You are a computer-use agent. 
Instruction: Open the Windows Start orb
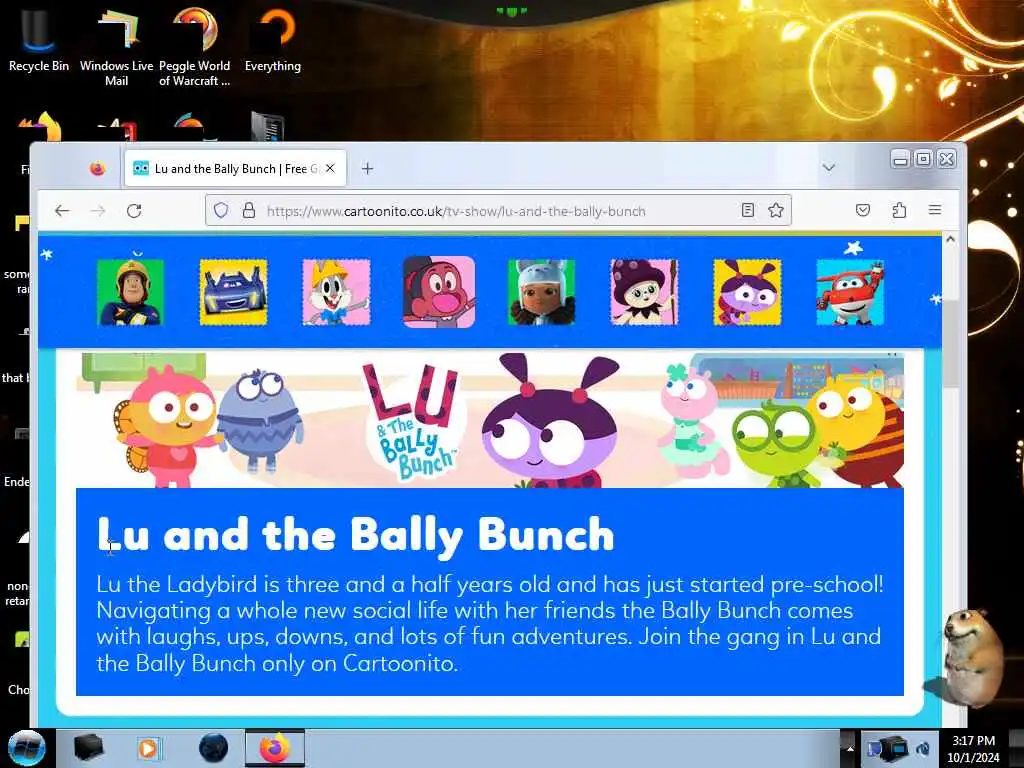[x=26, y=748]
